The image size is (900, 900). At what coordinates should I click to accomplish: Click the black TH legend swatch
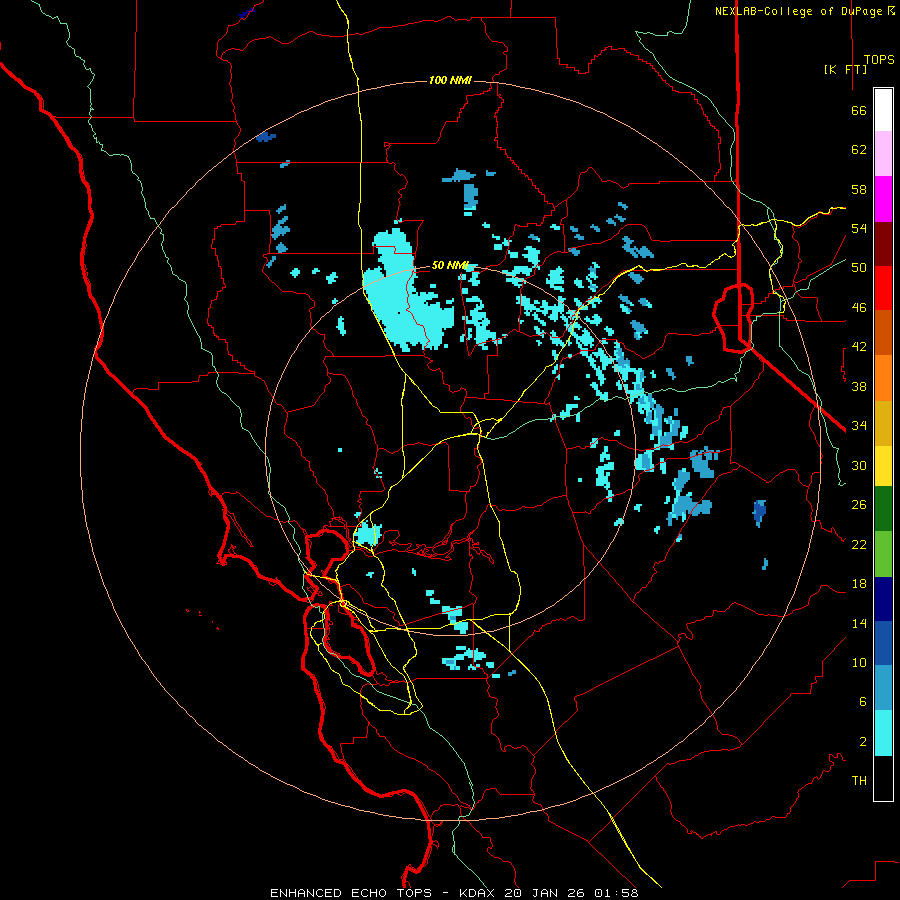[883, 778]
